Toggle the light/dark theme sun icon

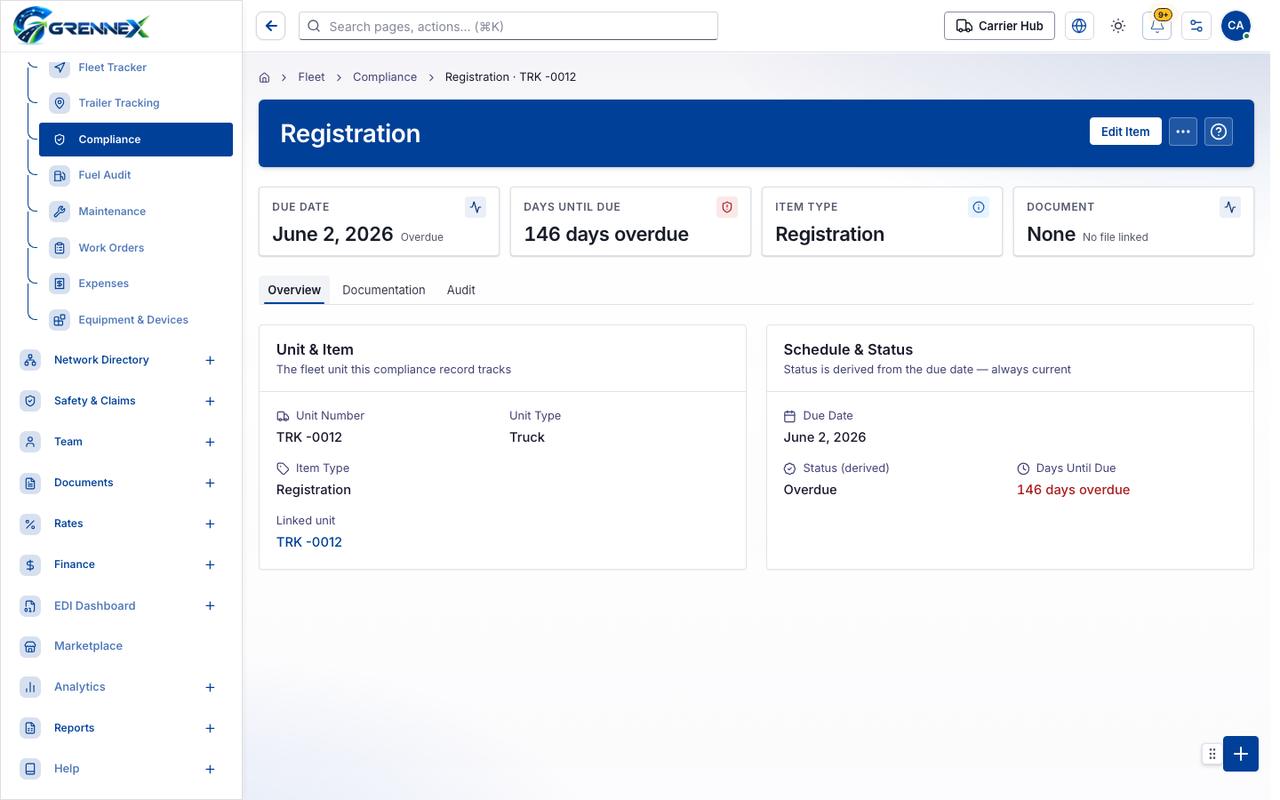1118,26
